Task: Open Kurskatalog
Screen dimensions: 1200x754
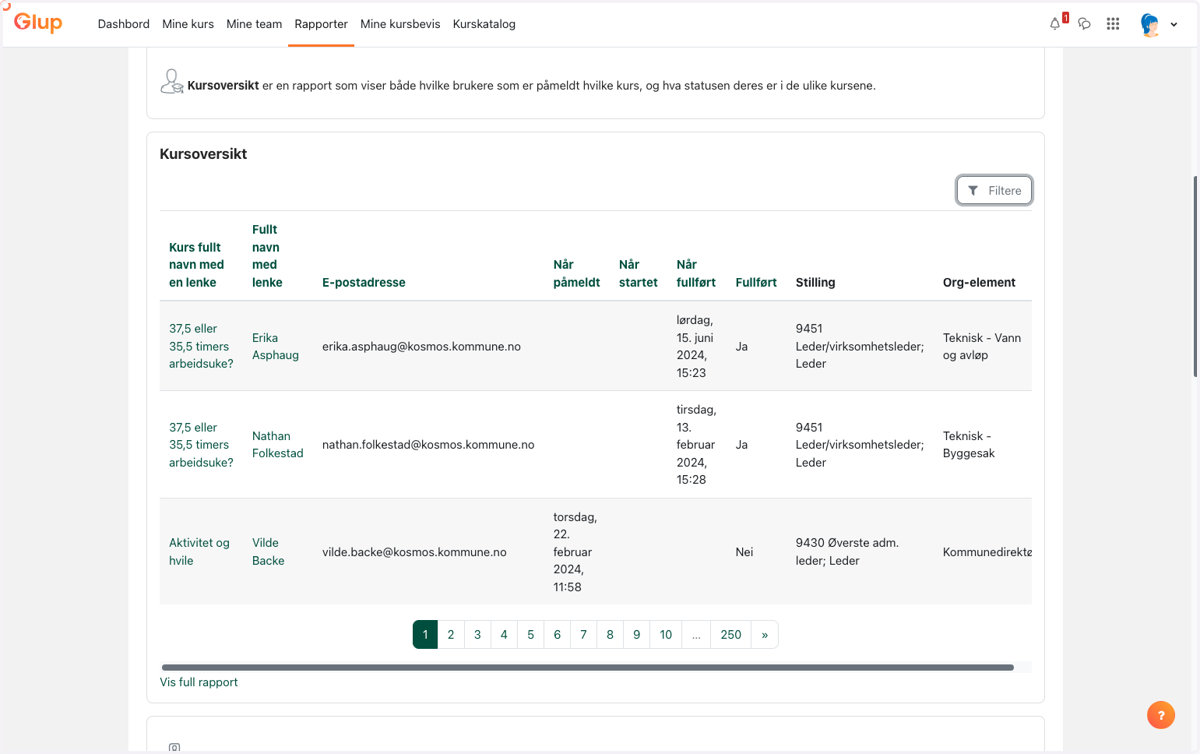Action: pyautogui.click(x=484, y=24)
